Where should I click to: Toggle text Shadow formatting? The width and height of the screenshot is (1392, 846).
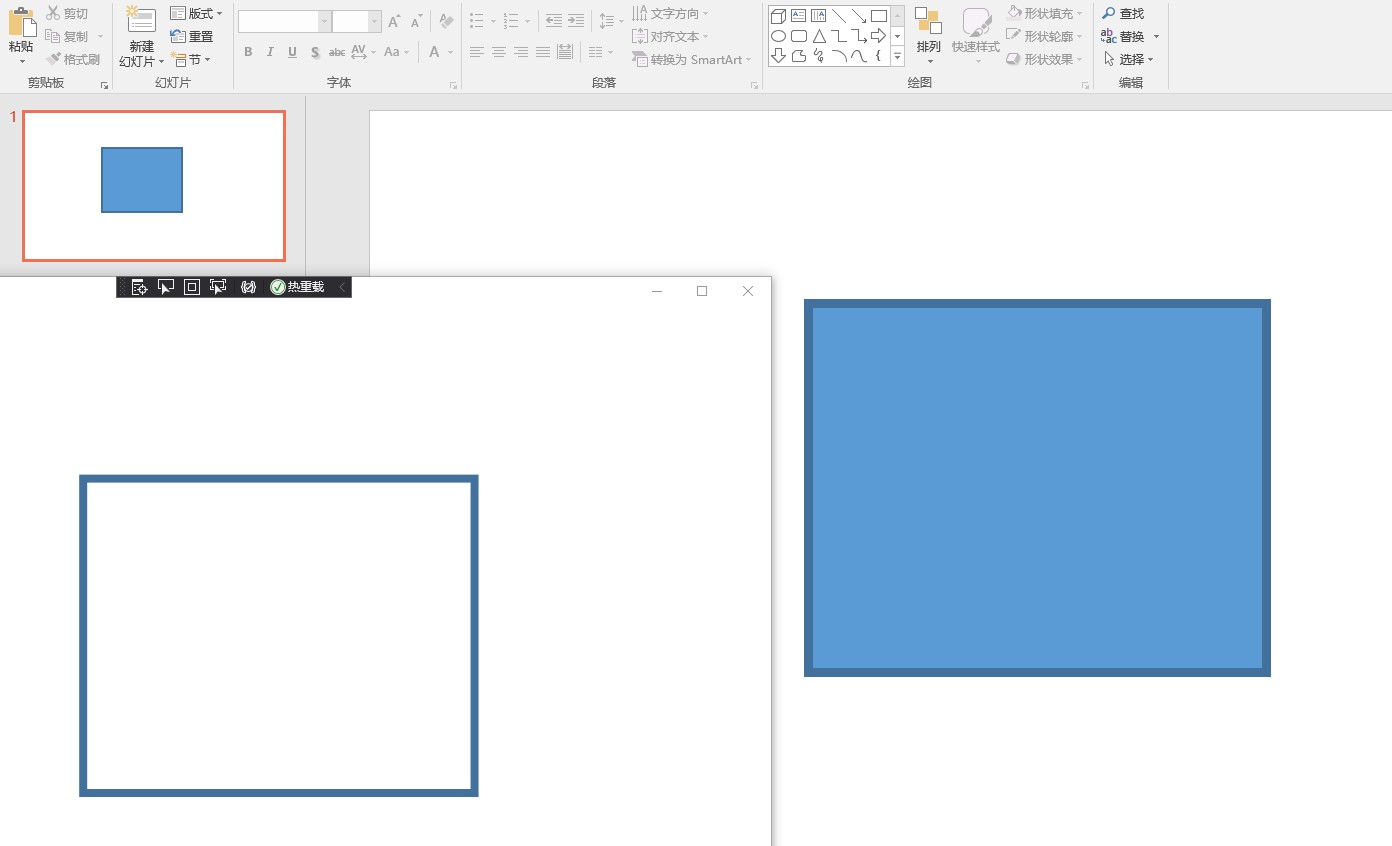[x=315, y=52]
